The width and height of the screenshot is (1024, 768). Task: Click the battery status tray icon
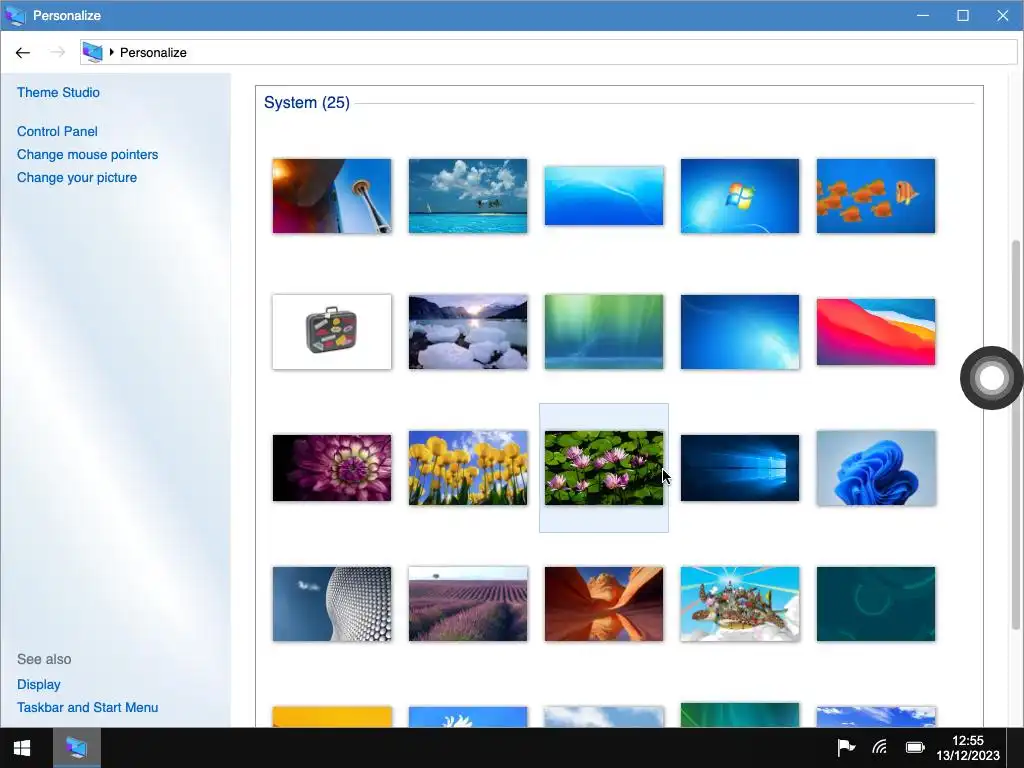[915, 747]
